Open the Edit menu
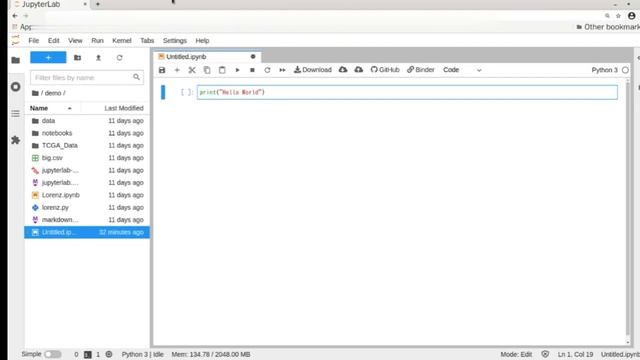The image size is (640, 360). (53, 41)
